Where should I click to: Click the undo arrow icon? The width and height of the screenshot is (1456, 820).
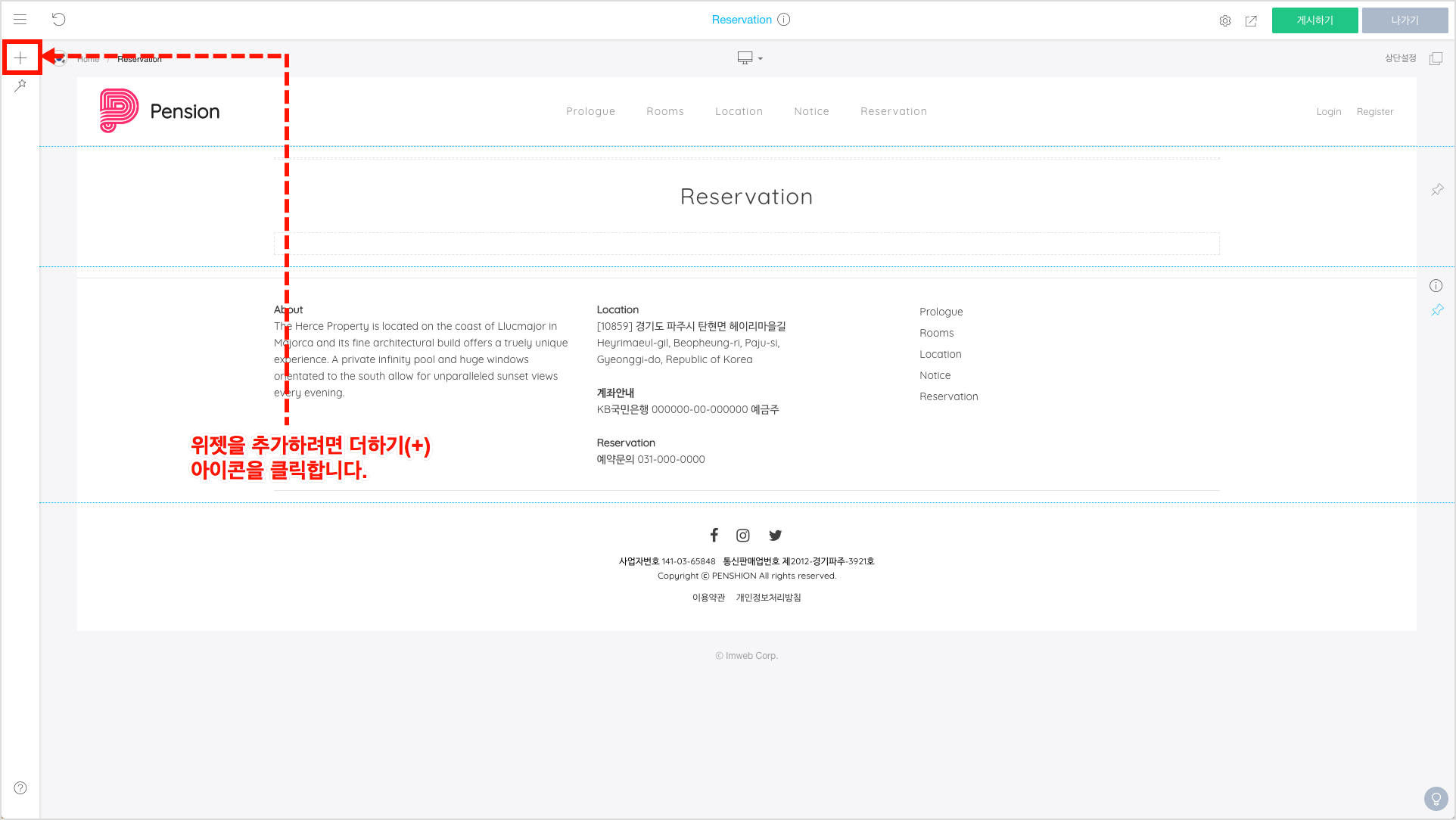click(59, 20)
